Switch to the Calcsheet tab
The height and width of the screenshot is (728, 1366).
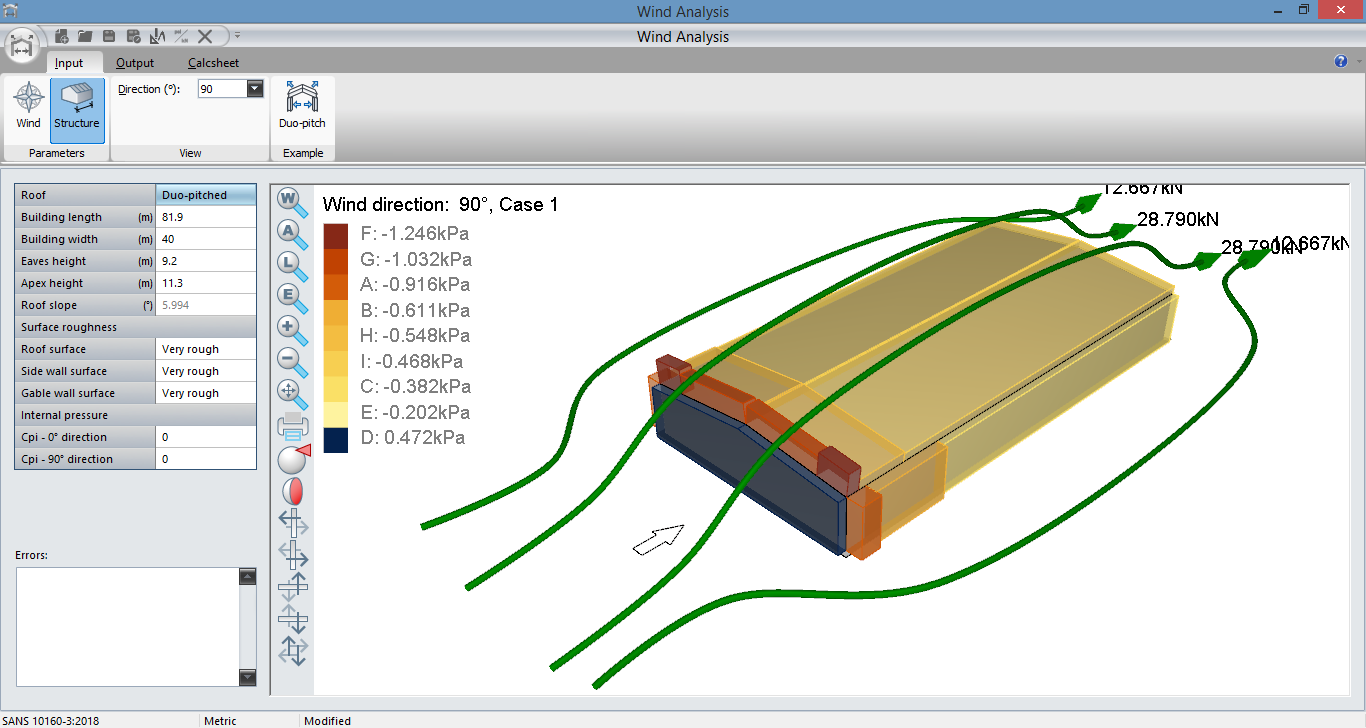(213, 63)
